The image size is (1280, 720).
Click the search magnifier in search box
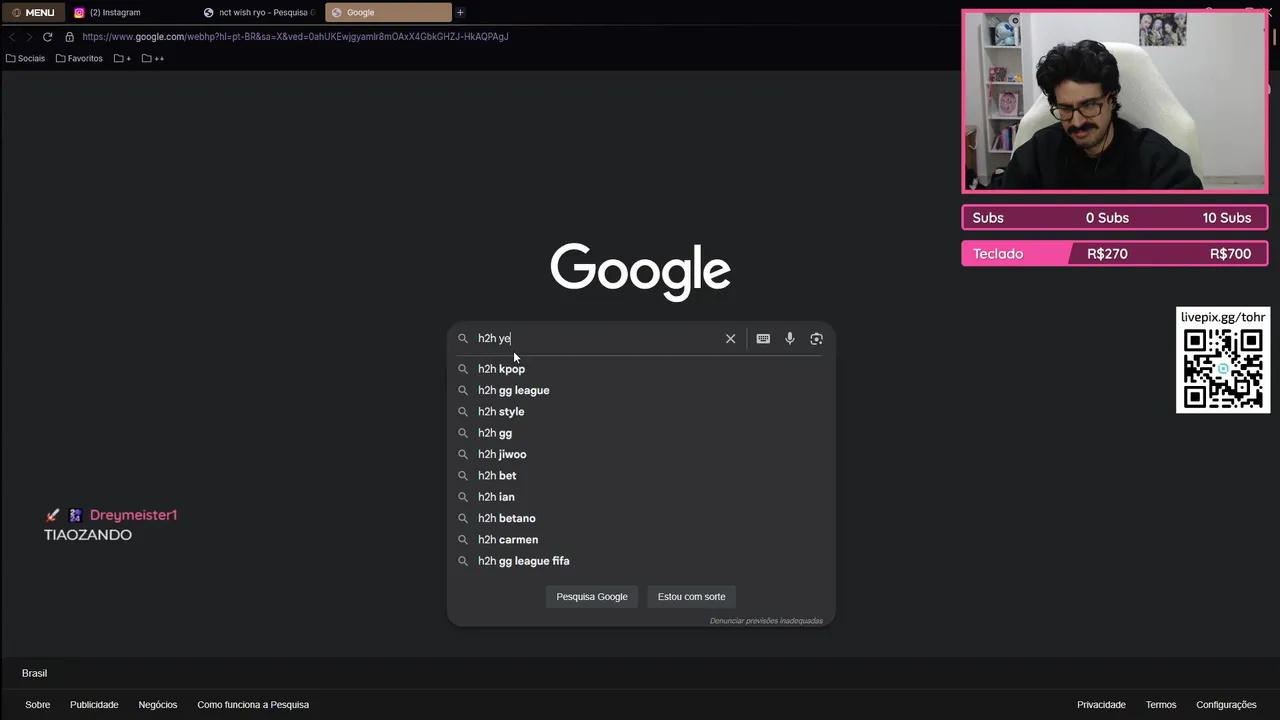click(463, 339)
